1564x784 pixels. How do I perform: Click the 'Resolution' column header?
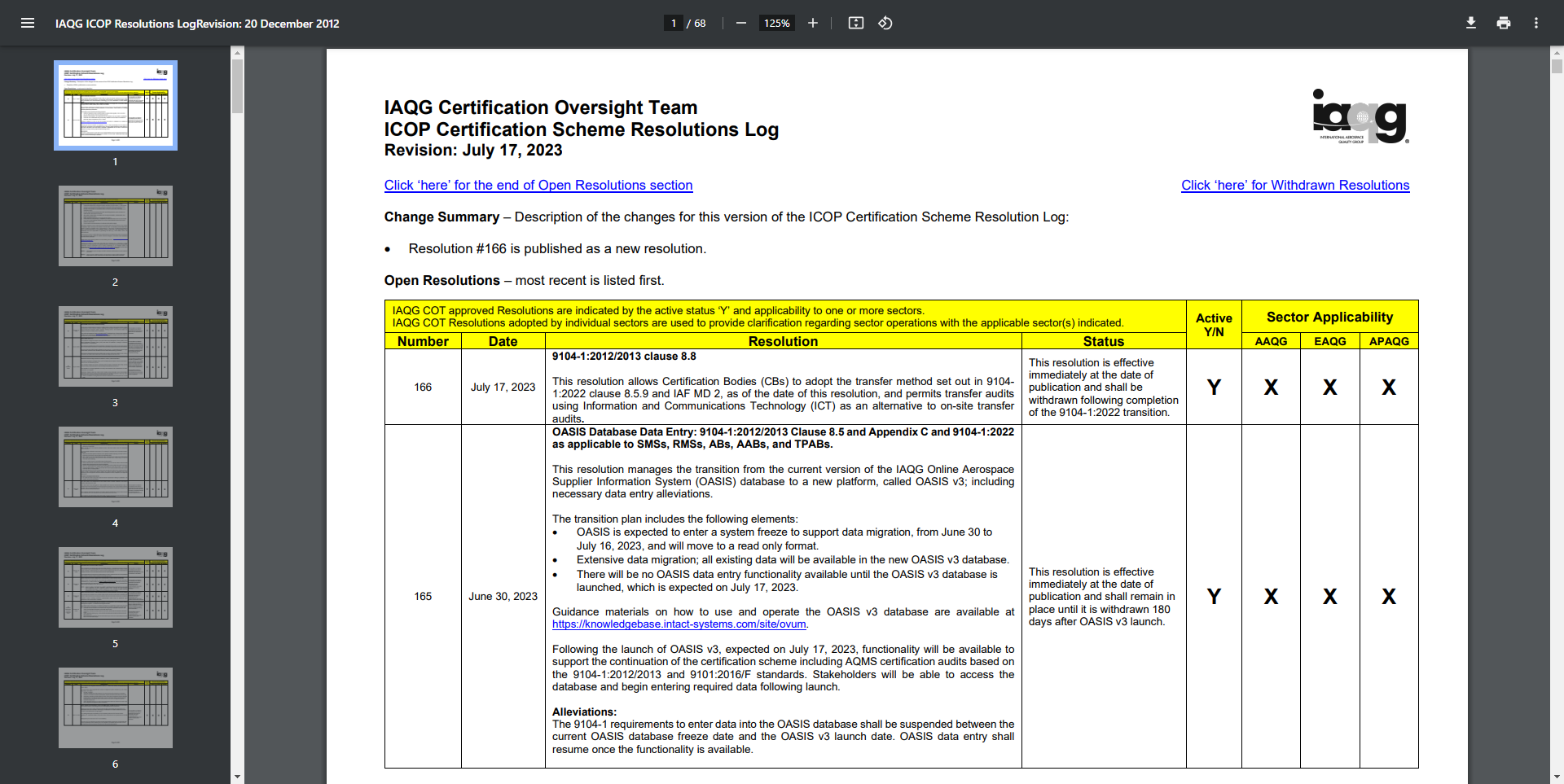(783, 341)
